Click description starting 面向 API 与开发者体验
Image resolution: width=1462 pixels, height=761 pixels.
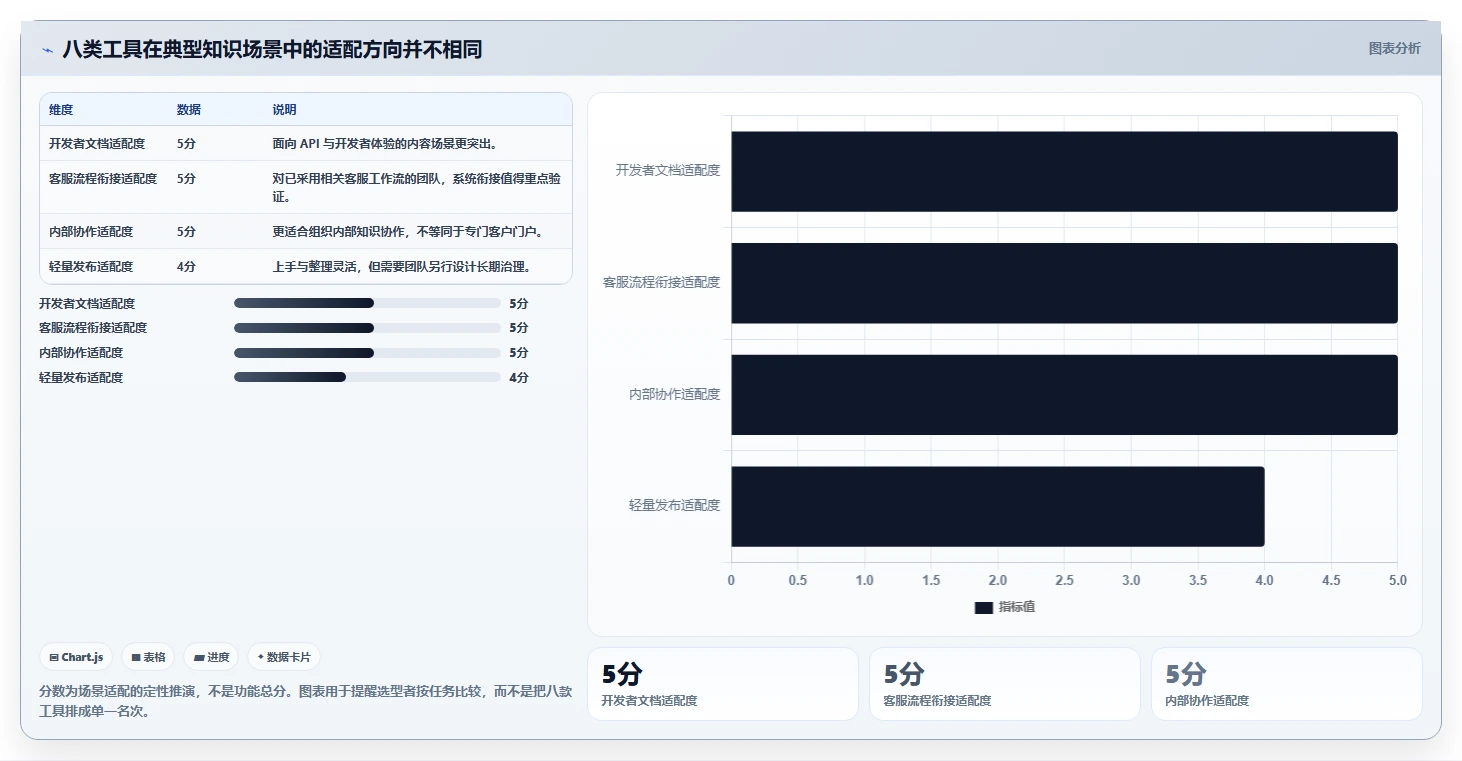386,144
